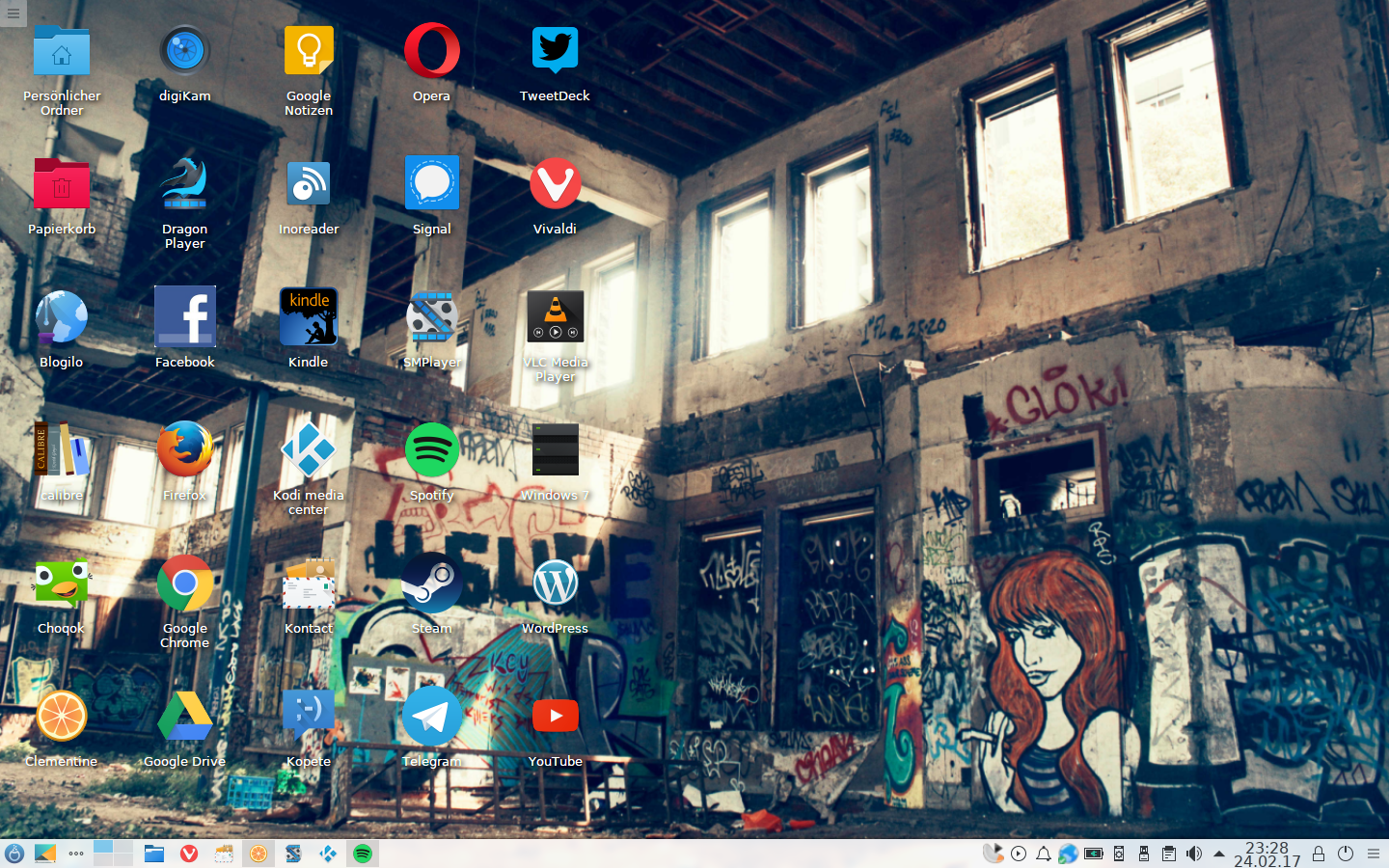Open Google Drive desktop shortcut
The image size is (1389, 868).
pyautogui.click(x=185, y=717)
